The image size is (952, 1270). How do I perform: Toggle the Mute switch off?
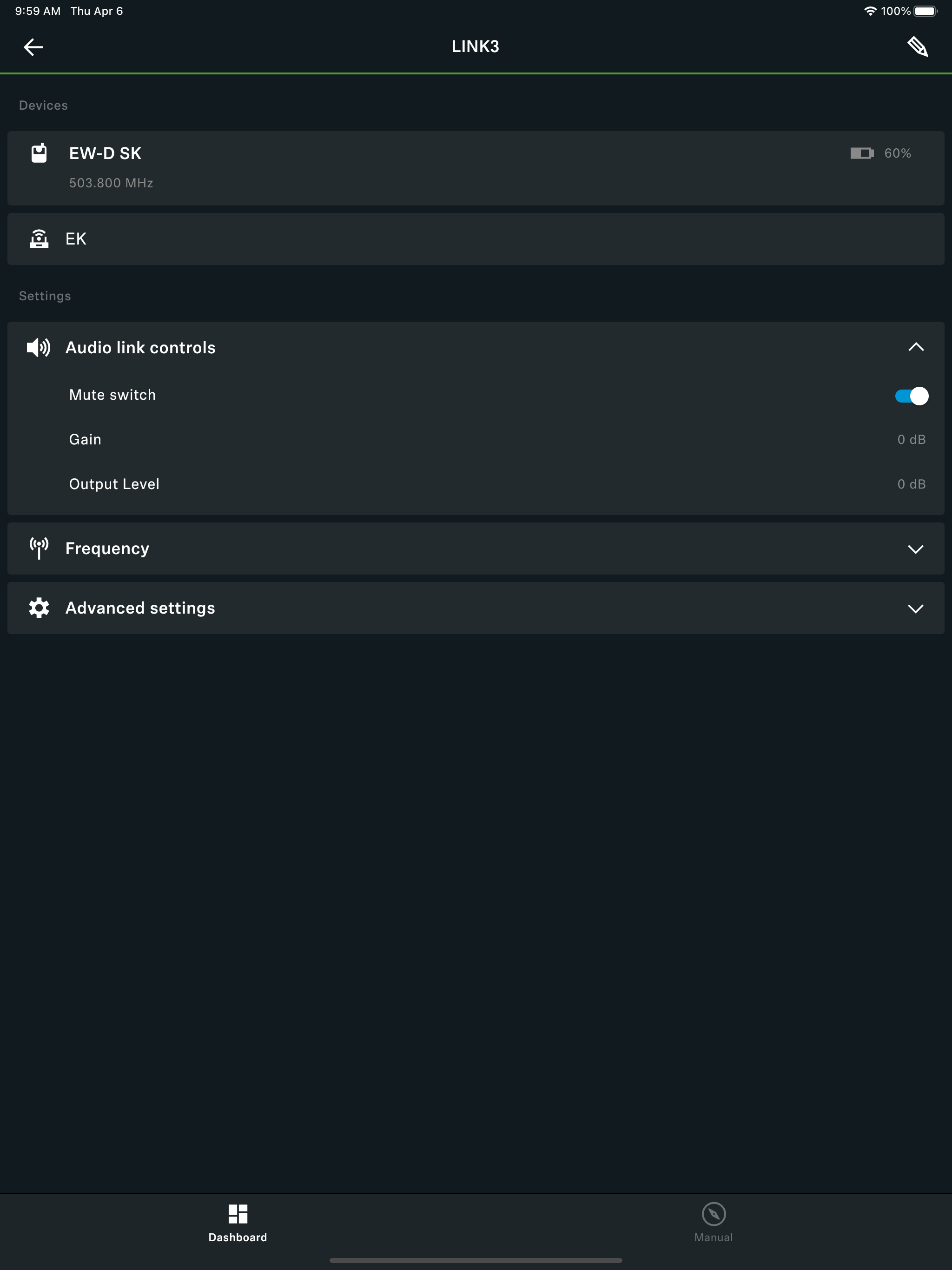tap(911, 396)
